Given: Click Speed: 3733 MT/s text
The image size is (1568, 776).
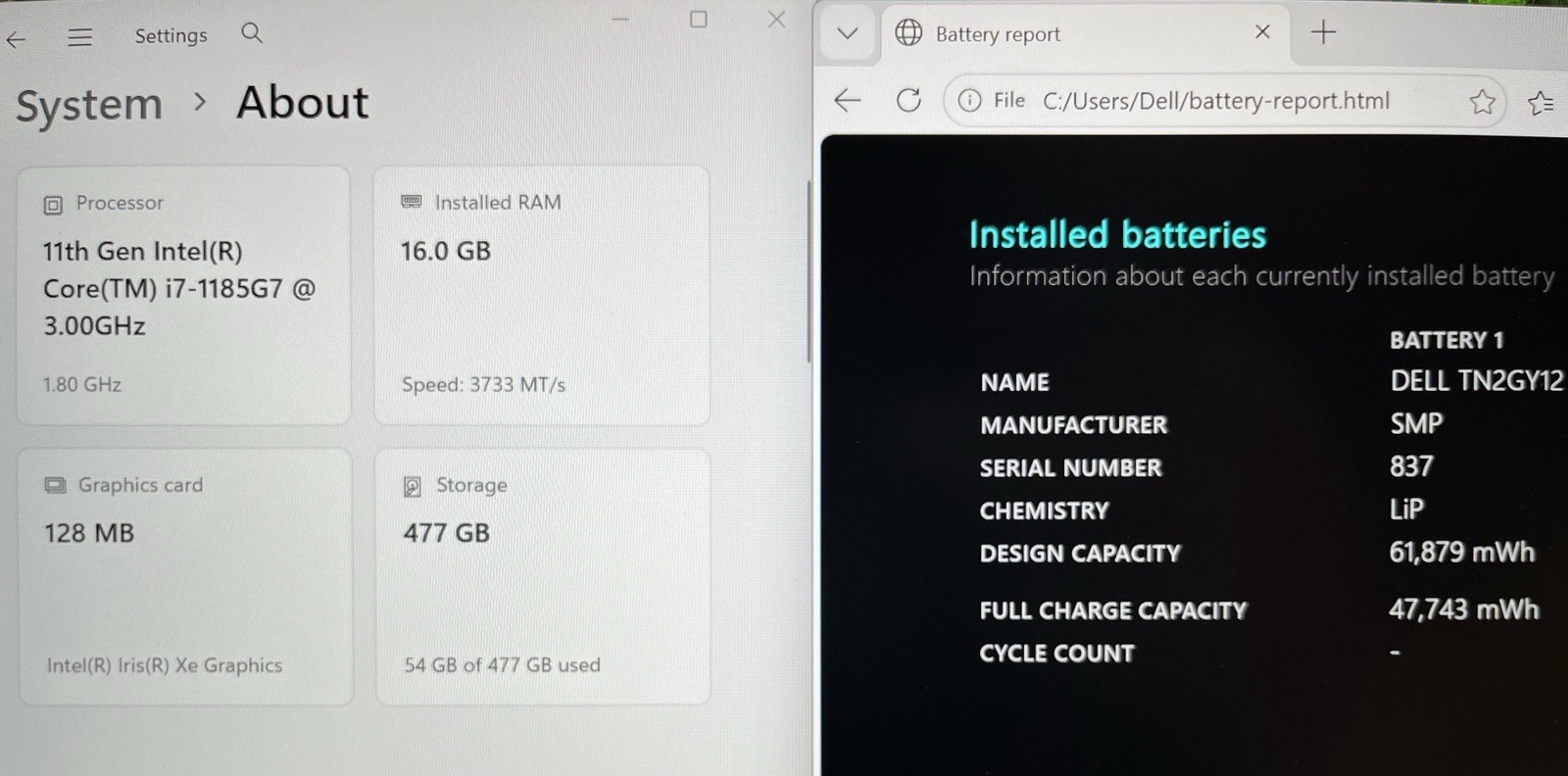Looking at the screenshot, I should 483,384.
